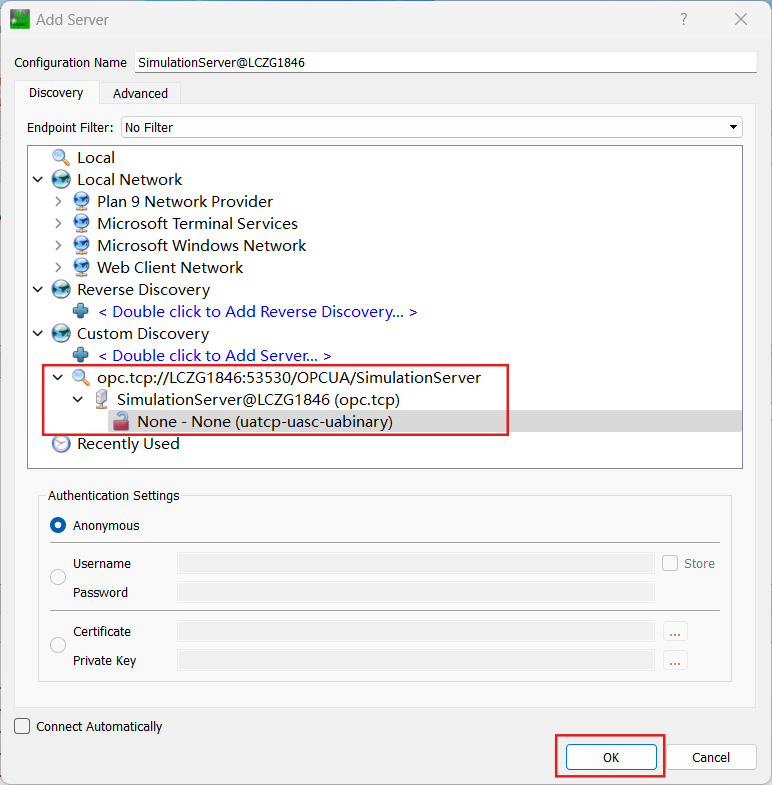Collapse the Reverse Discovery node
The width and height of the screenshot is (772, 785).
(x=38, y=289)
